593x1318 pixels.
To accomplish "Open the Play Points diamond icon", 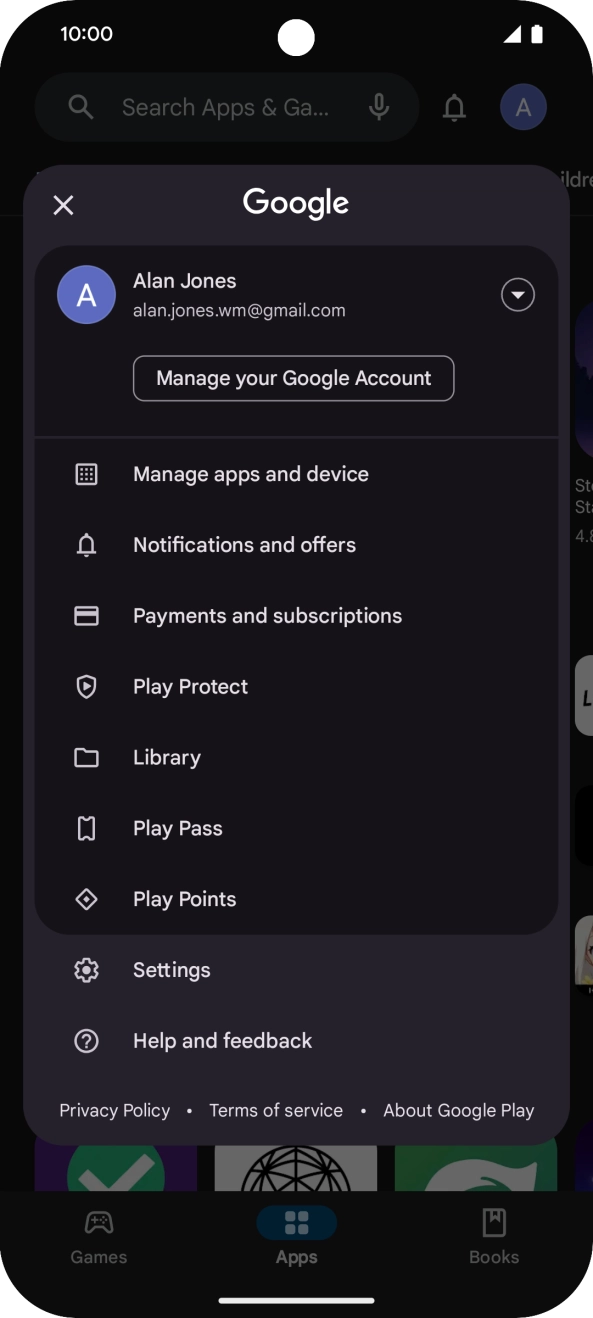I will click(87, 899).
